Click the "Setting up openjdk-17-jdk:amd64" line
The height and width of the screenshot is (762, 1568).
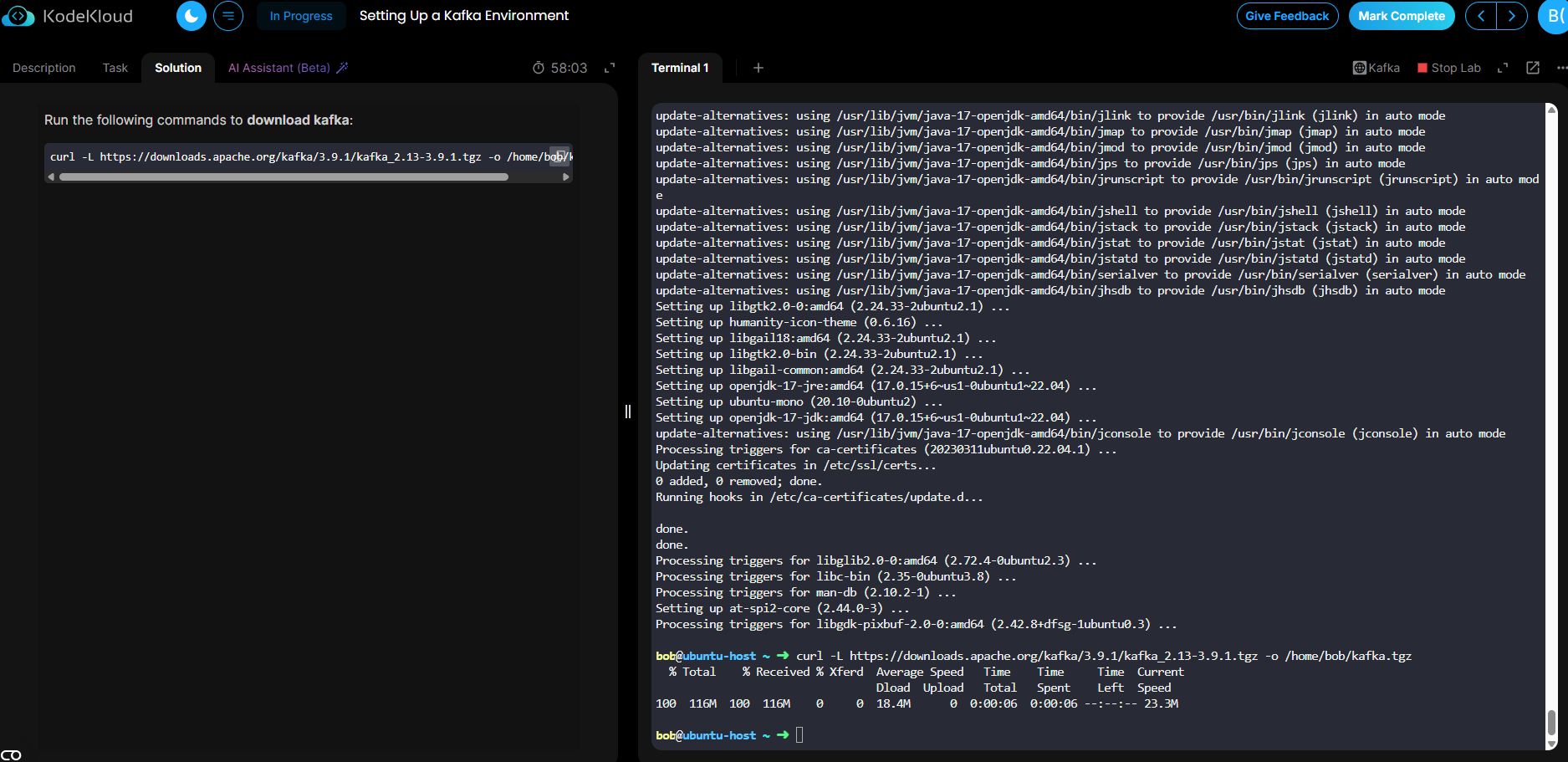tap(876, 417)
